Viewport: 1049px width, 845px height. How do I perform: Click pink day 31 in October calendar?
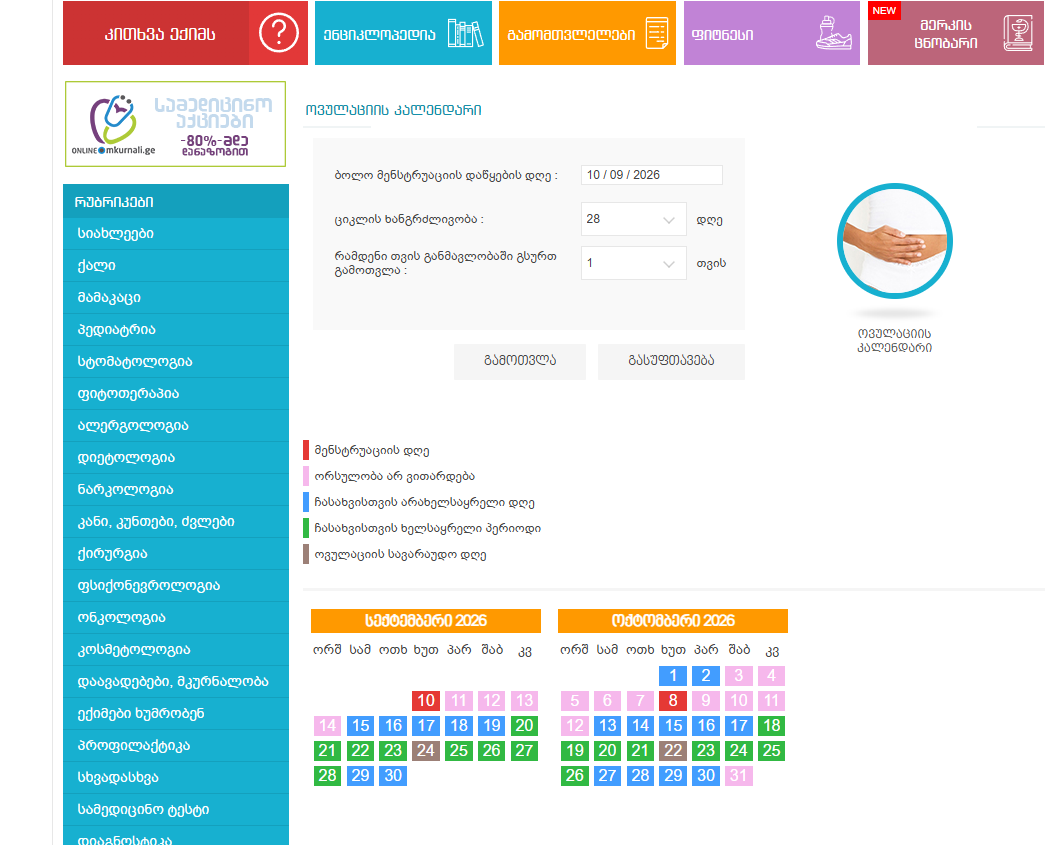(x=739, y=775)
